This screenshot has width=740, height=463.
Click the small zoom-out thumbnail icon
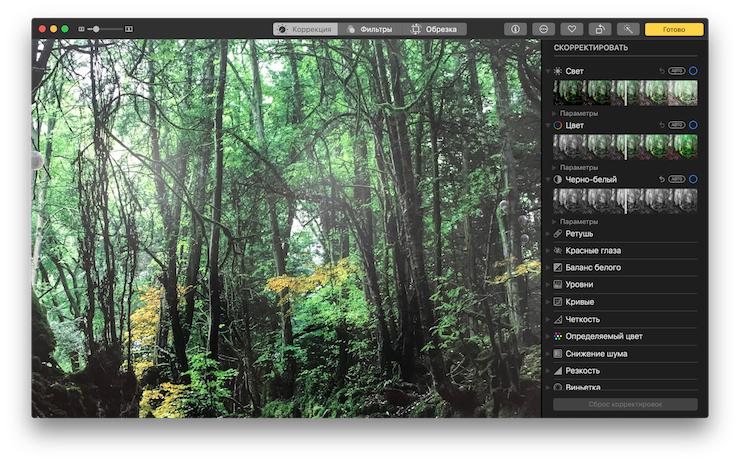[81, 29]
